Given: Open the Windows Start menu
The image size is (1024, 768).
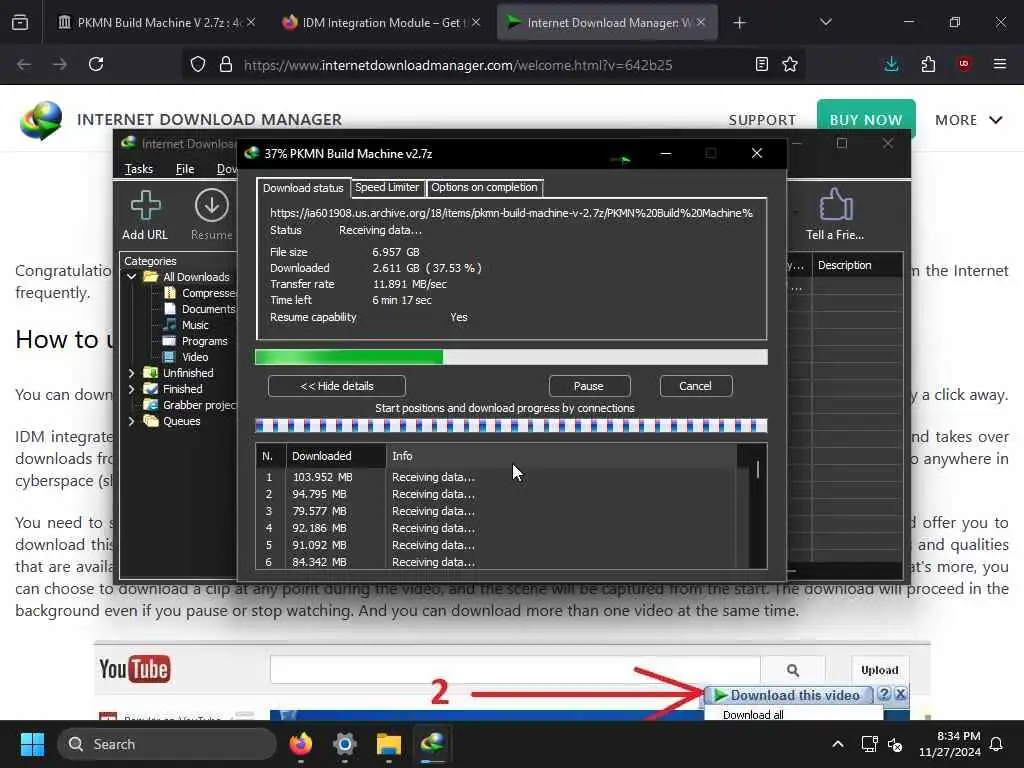Looking at the screenshot, I should [32, 744].
